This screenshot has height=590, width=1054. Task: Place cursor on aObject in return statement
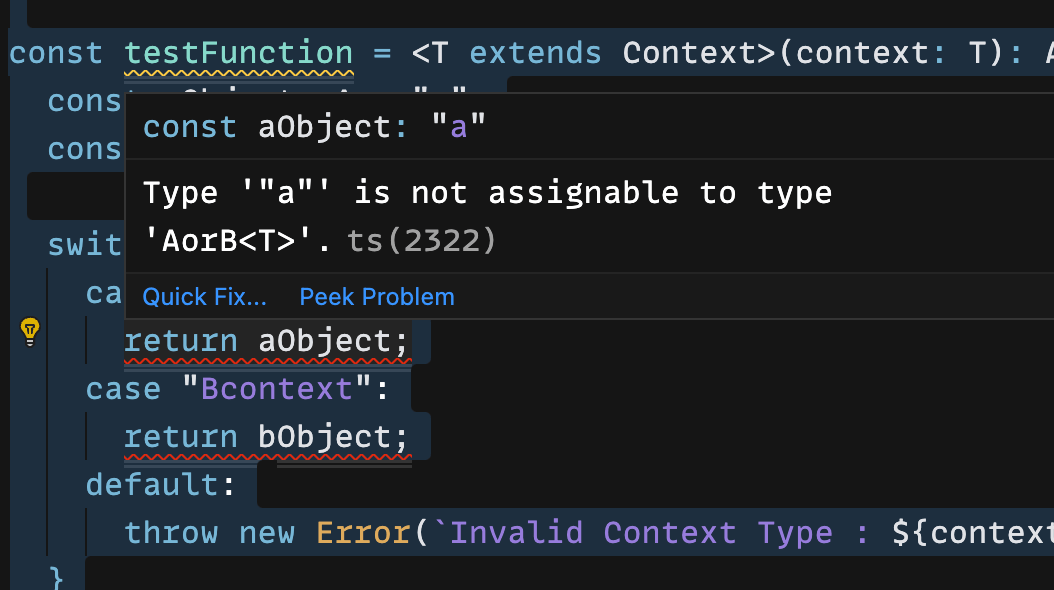click(333, 342)
